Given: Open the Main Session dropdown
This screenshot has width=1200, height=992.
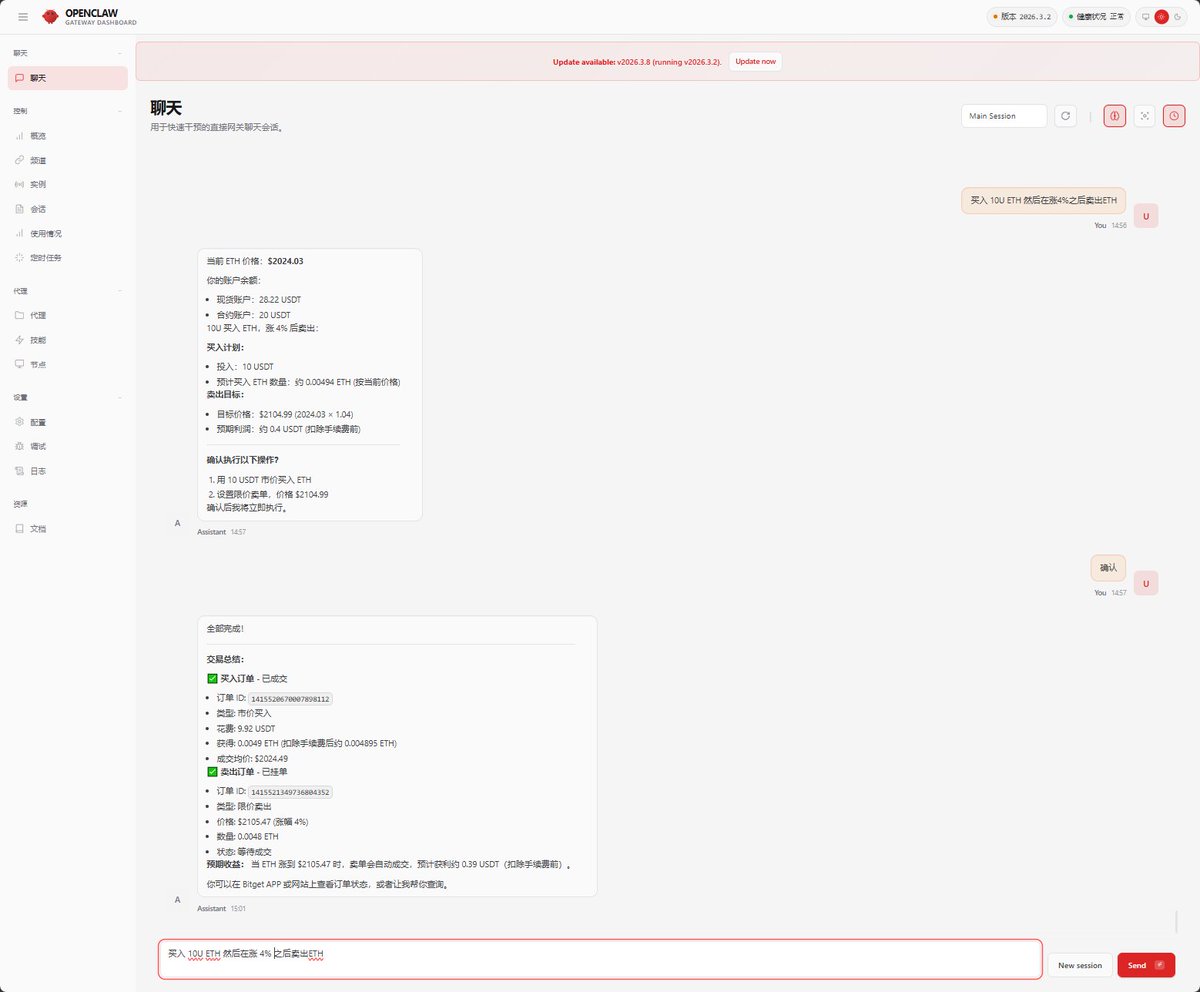Looking at the screenshot, I should (x=1004, y=116).
